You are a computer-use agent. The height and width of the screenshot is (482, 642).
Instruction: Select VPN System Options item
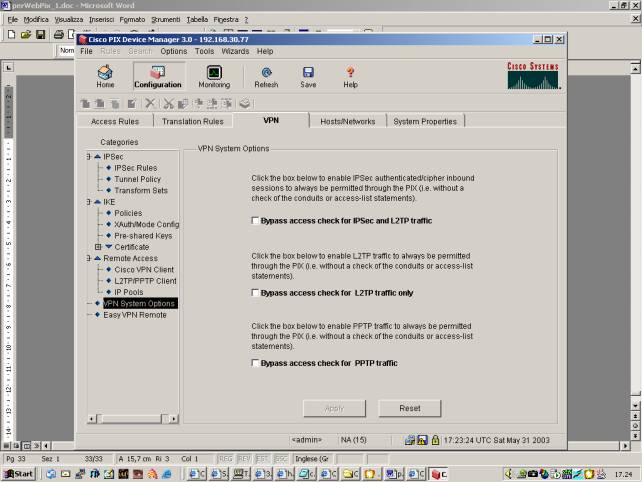click(x=140, y=303)
